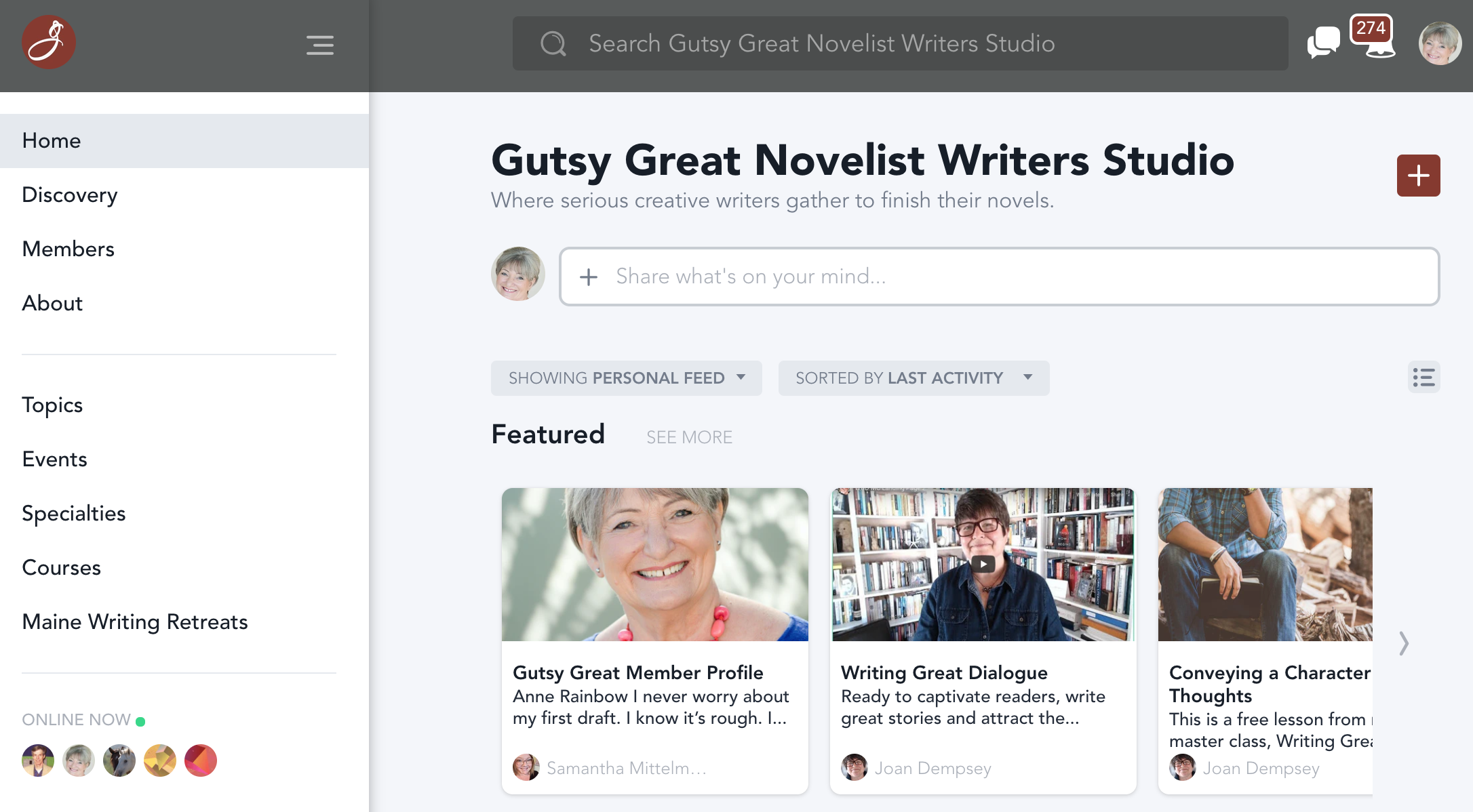Click Joan Dempsey avatar on Dialogue card
This screenshot has width=1473, height=812.
(854, 767)
